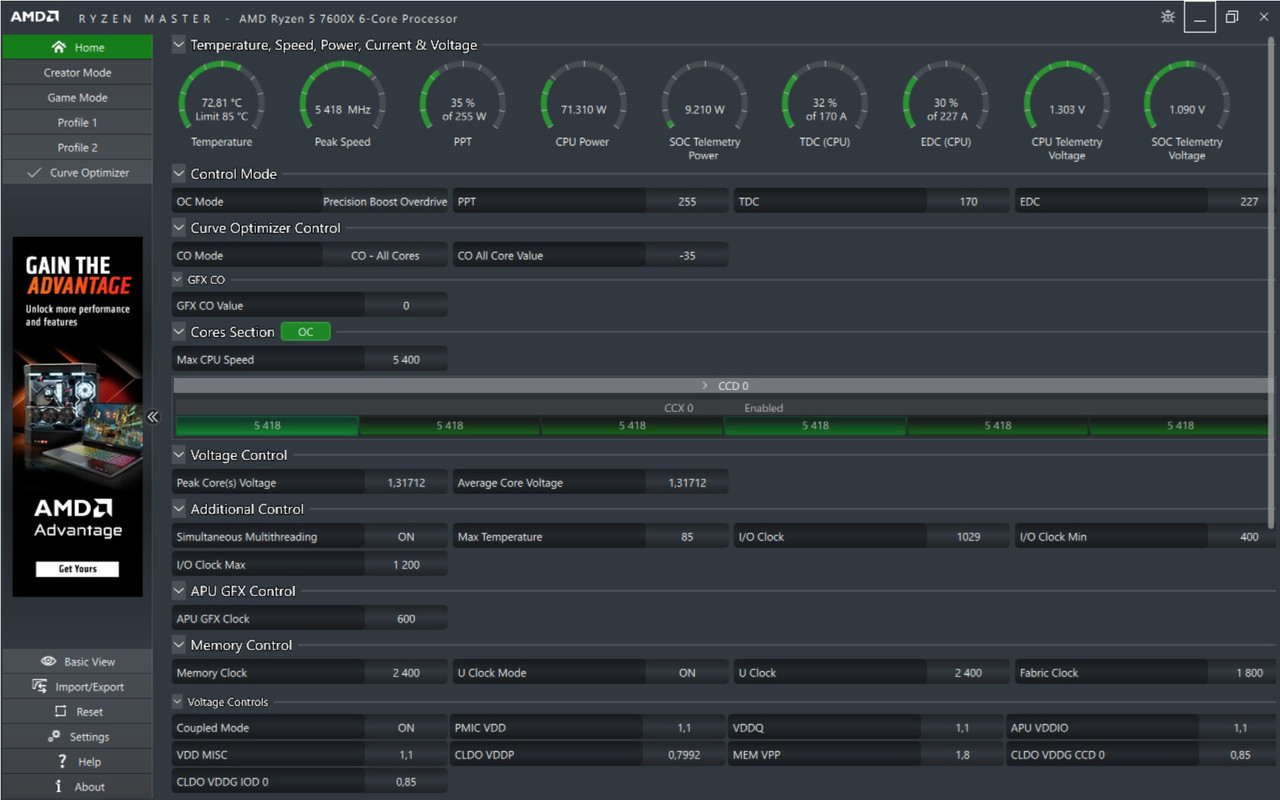Toggle Coupled Mode ON value

click(x=406, y=728)
